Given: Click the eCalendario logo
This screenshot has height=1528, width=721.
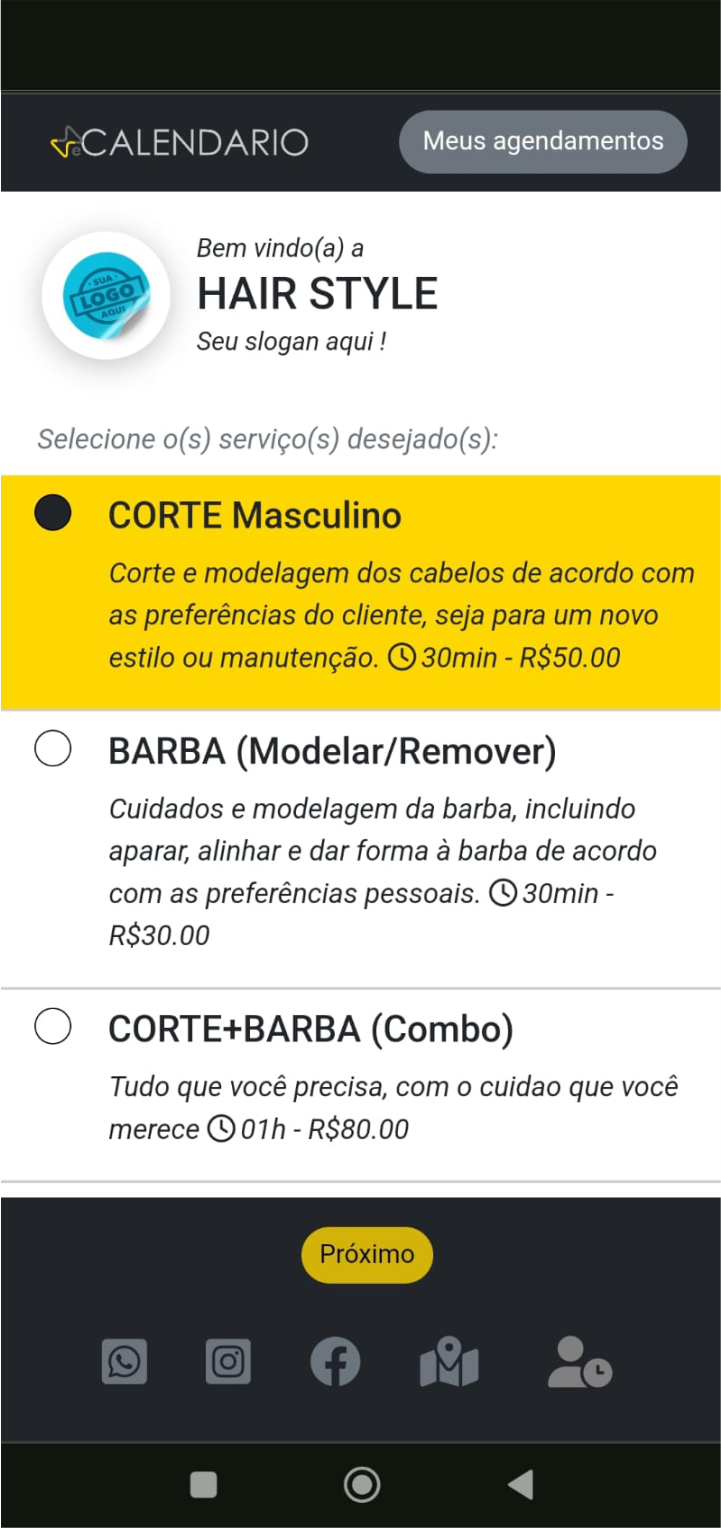Looking at the screenshot, I should click(x=180, y=142).
